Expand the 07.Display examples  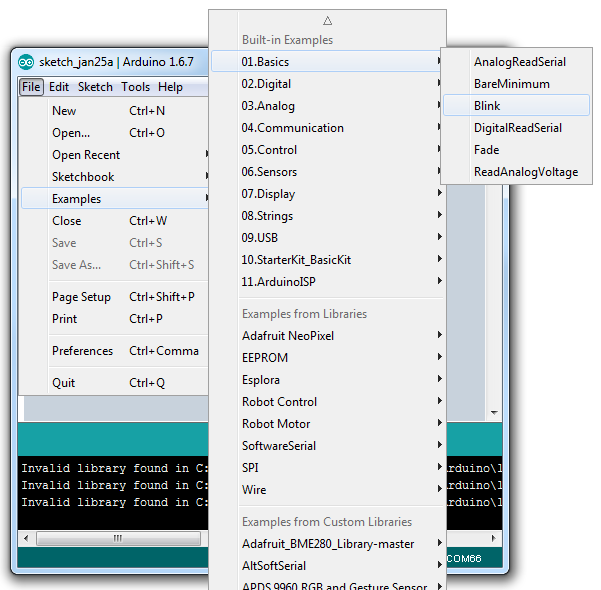tap(327, 194)
